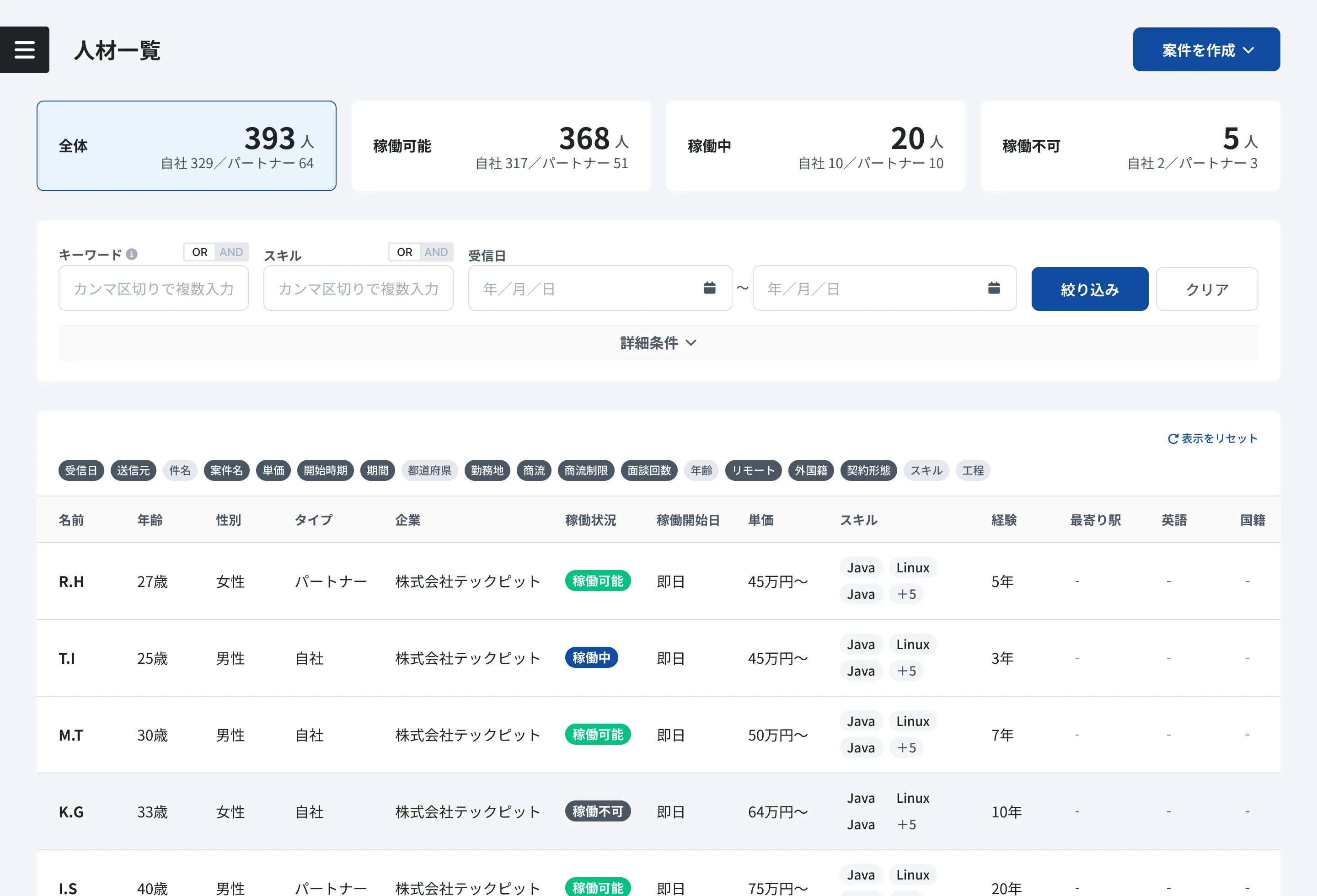Viewport: 1317px width, 896px height.
Task: Open the start date calendar icon
Action: pyautogui.click(x=709, y=288)
